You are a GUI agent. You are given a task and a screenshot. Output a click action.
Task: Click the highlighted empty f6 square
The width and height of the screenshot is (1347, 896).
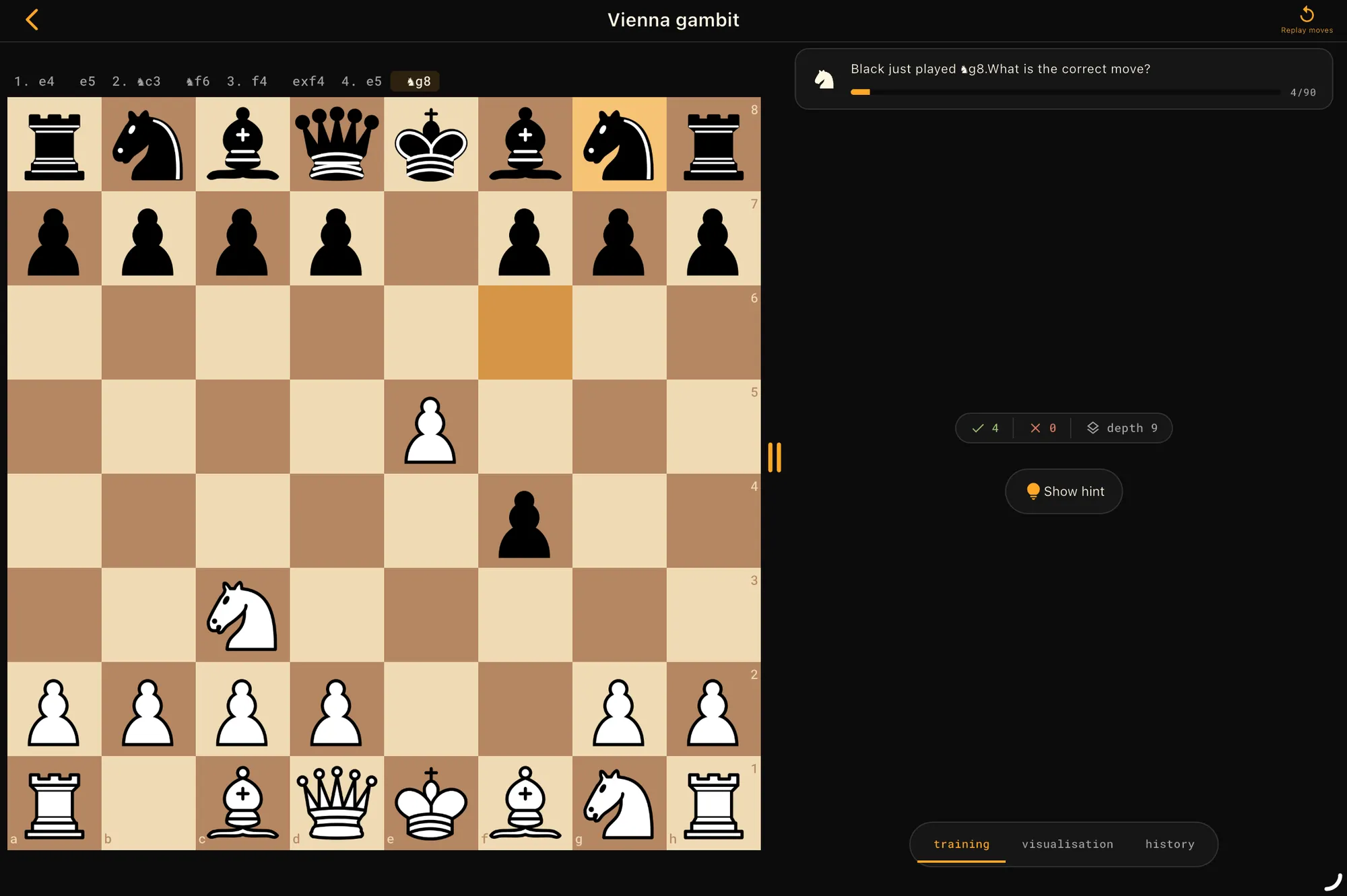[525, 333]
